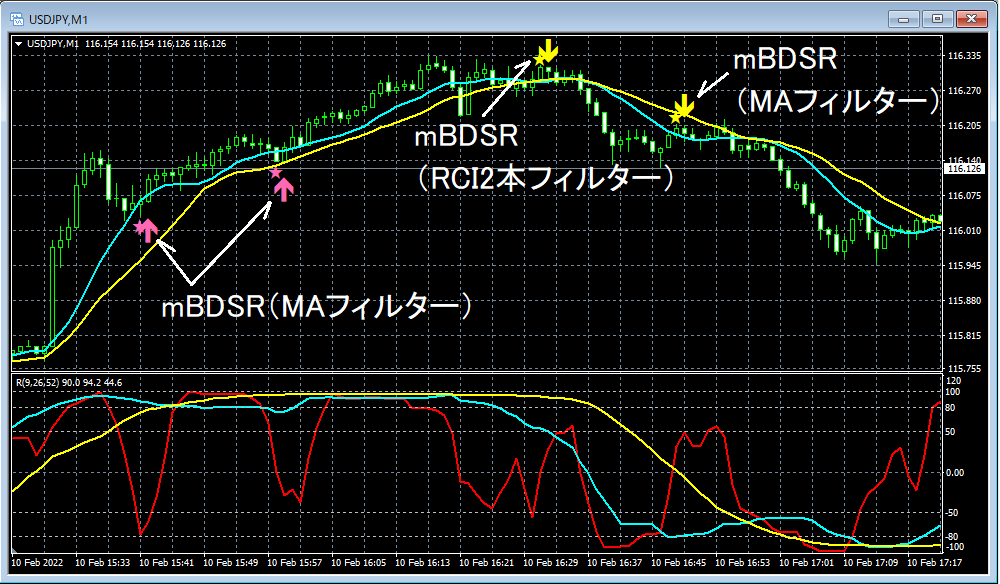Click indicator scale value 50
This screenshot has width=1000, height=584.
click(x=951, y=432)
